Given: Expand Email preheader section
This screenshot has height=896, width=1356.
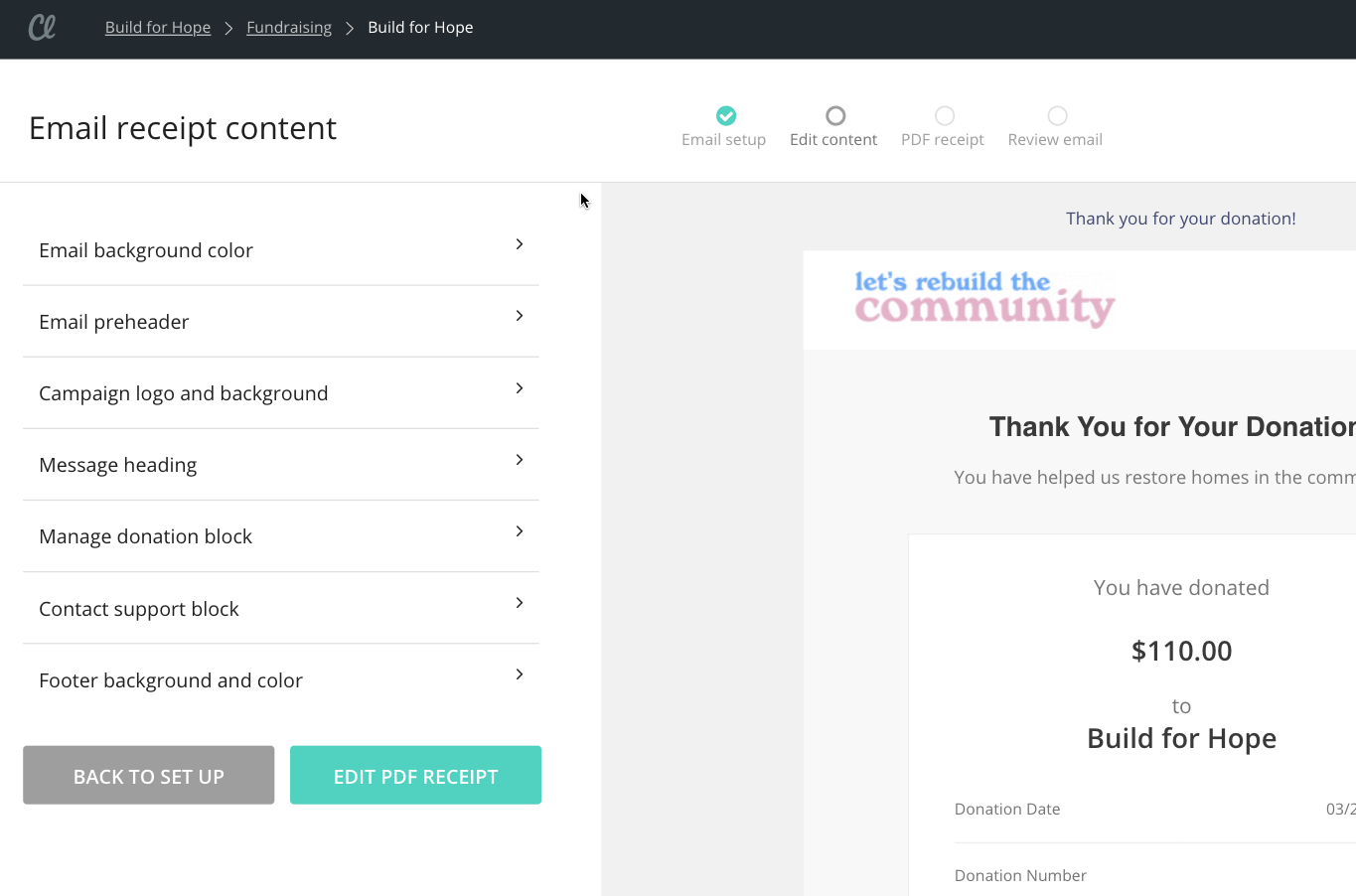Looking at the screenshot, I should tap(281, 322).
